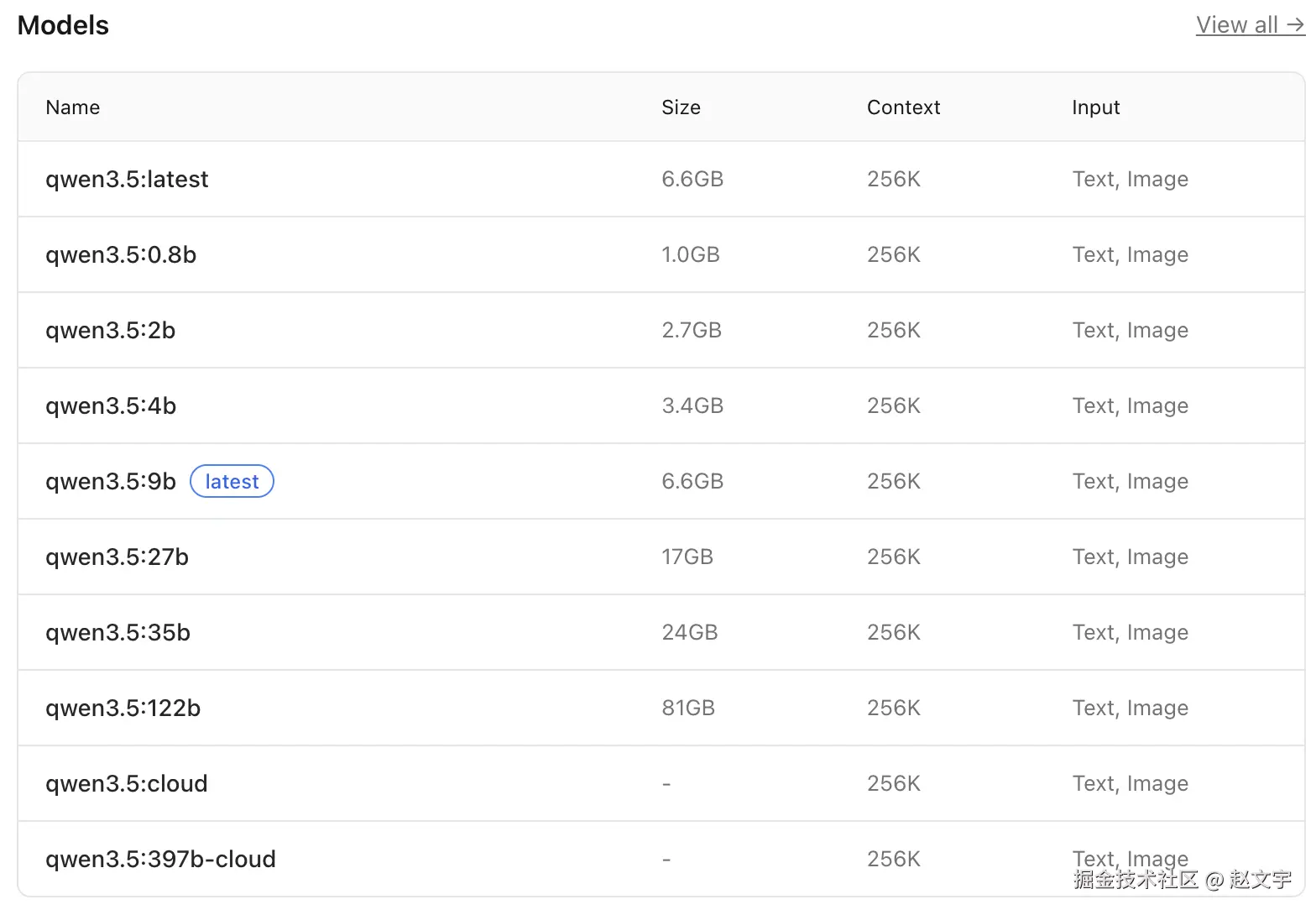This screenshot has height=915, width=1316.
Task: Click the qwen3.5:397b-cloud model name
Action: point(160,860)
